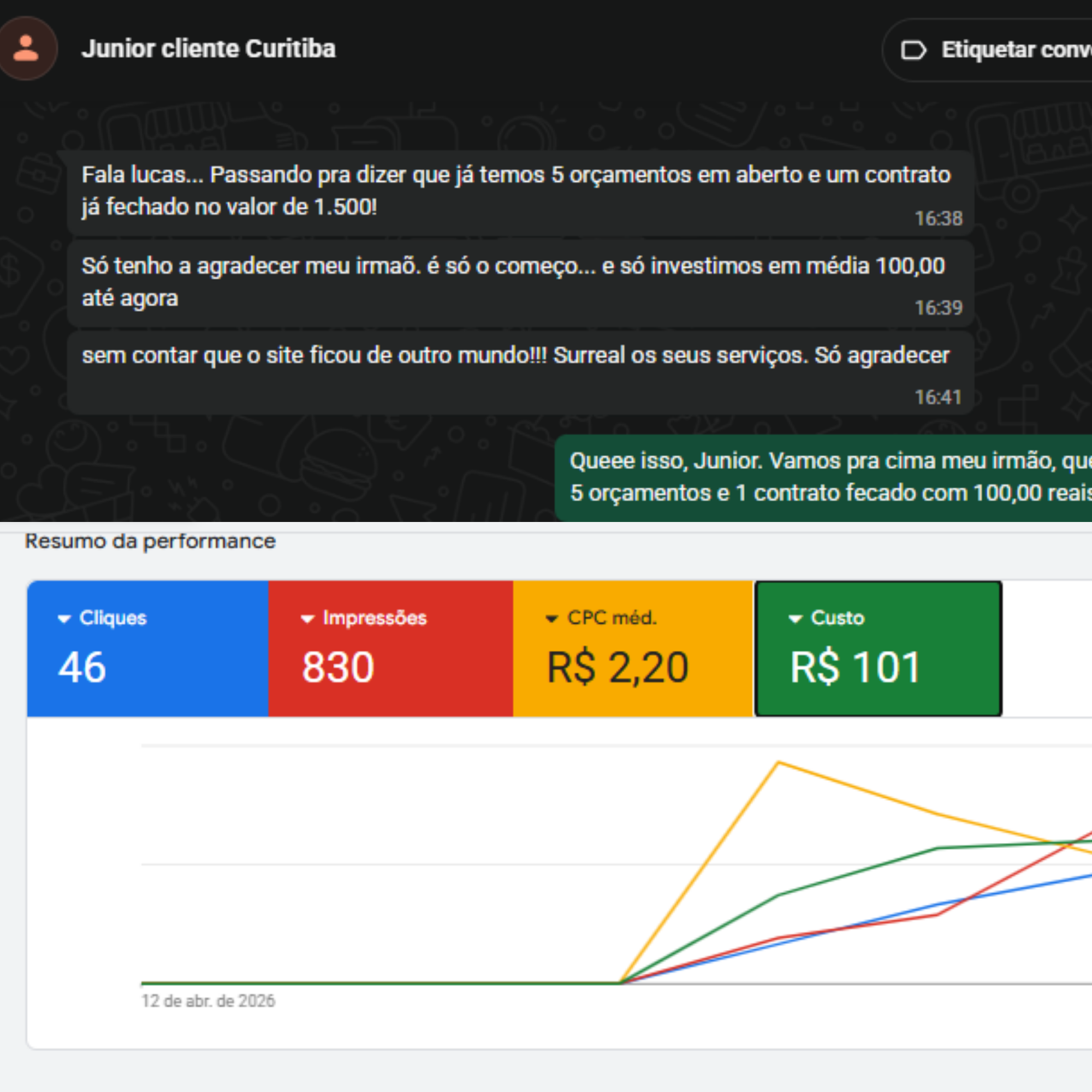Select the yellow CPC méd. R$ 2,20 card

pyautogui.click(x=633, y=648)
